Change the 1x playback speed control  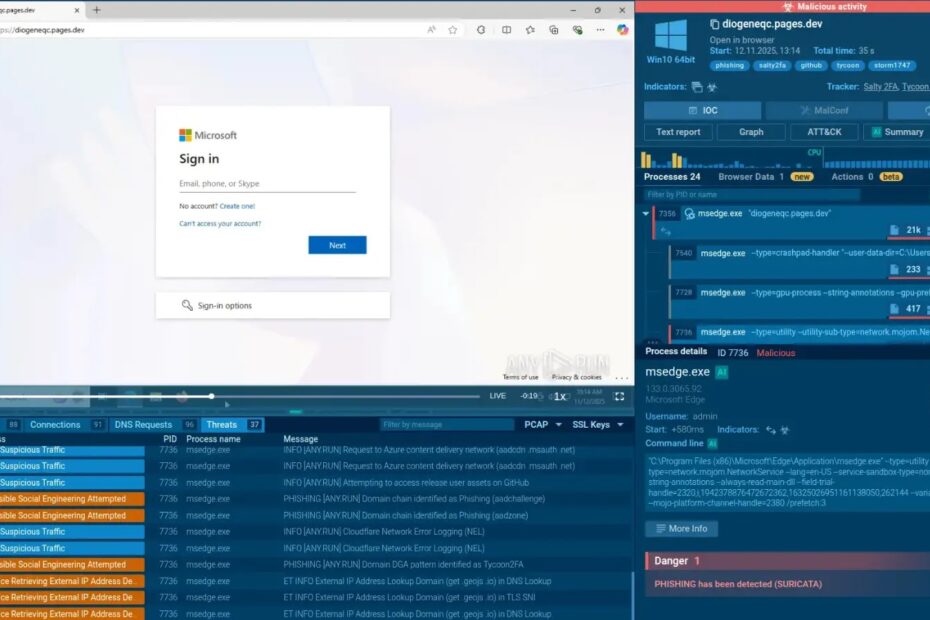point(559,397)
